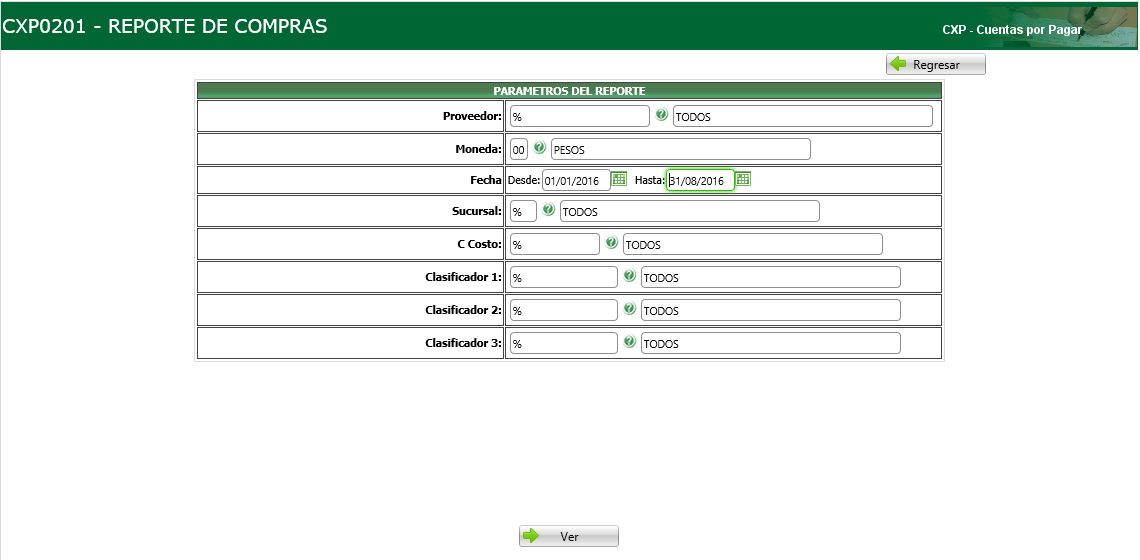
Task: Focus the Clasificador 3 code field
Action: click(563, 343)
